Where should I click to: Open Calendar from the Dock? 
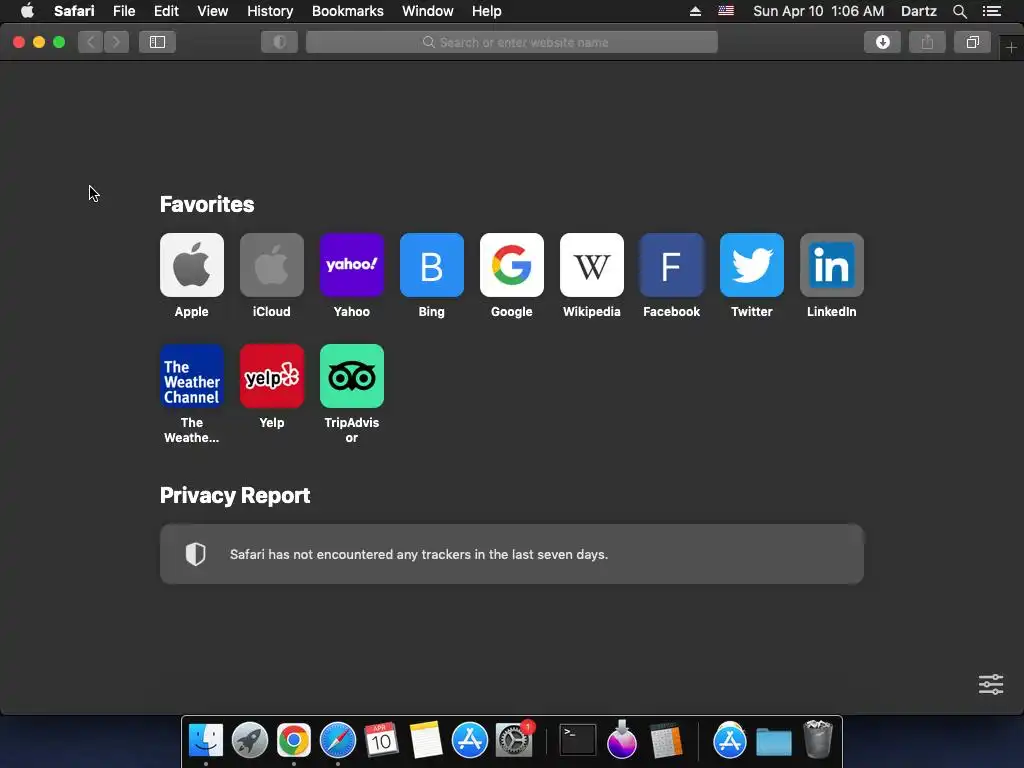(381, 740)
